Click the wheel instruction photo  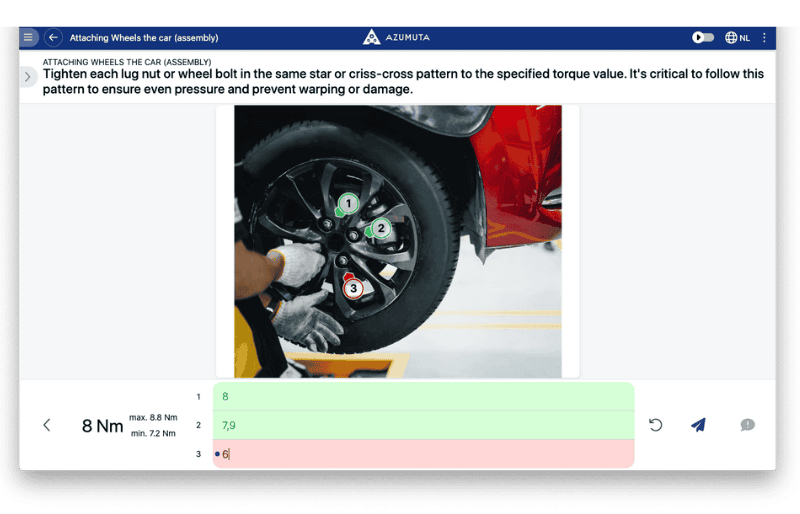397,241
